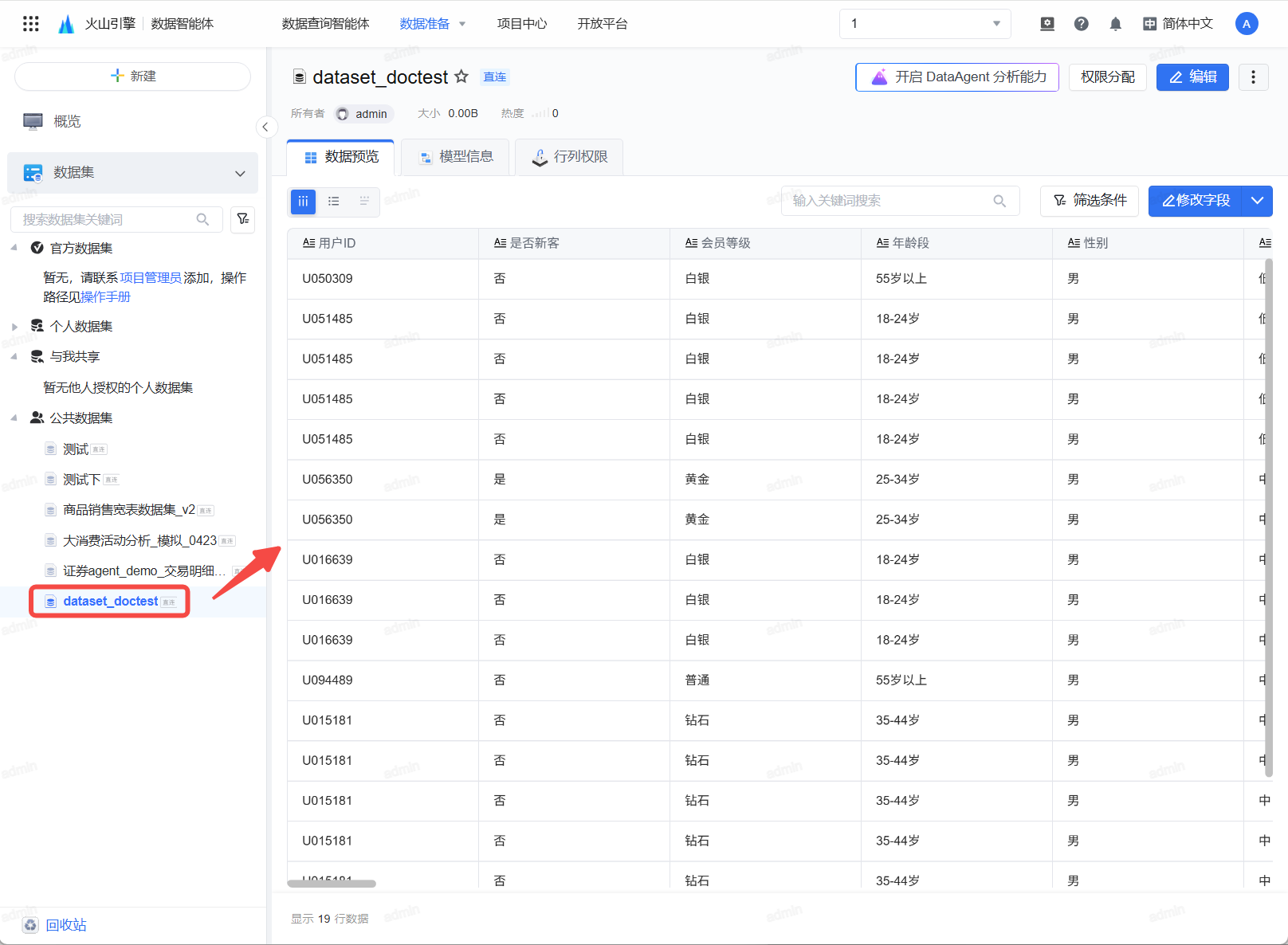Viewport: 1288px width, 945px height.
Task: Star the dataset_doctest dataset as favorite
Action: [461, 76]
